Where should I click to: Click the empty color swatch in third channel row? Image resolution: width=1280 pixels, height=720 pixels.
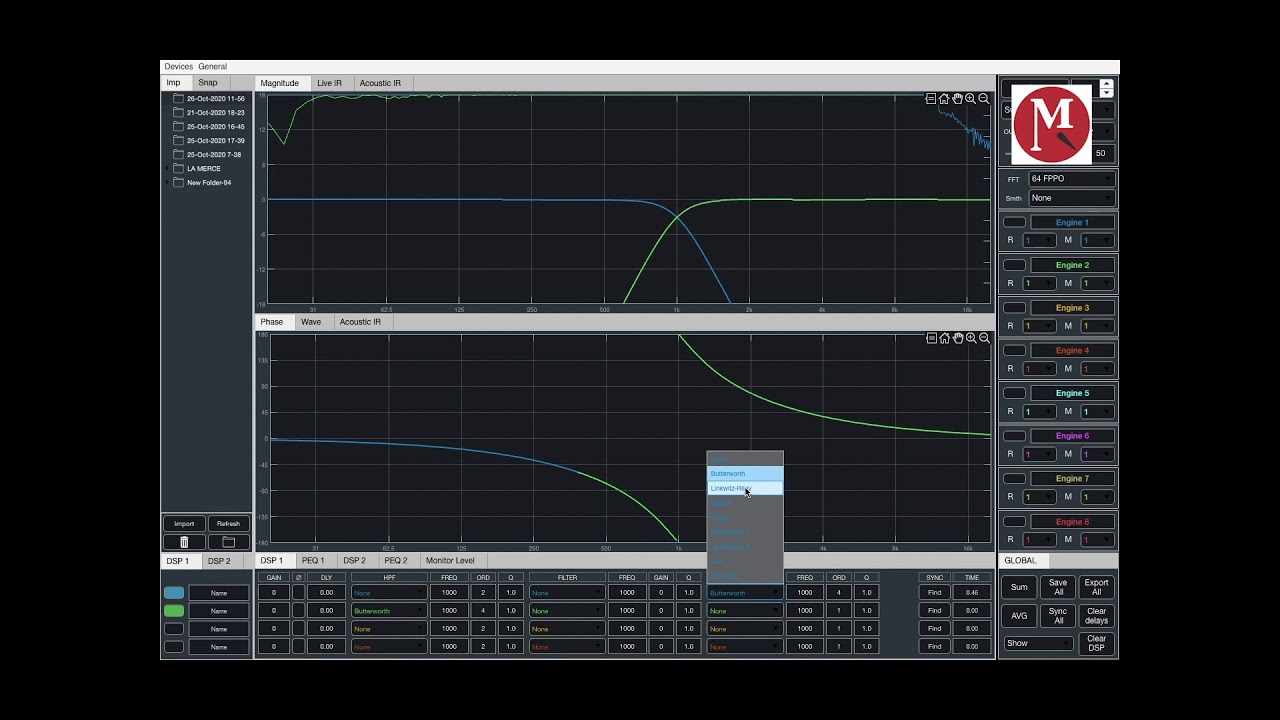pos(174,628)
